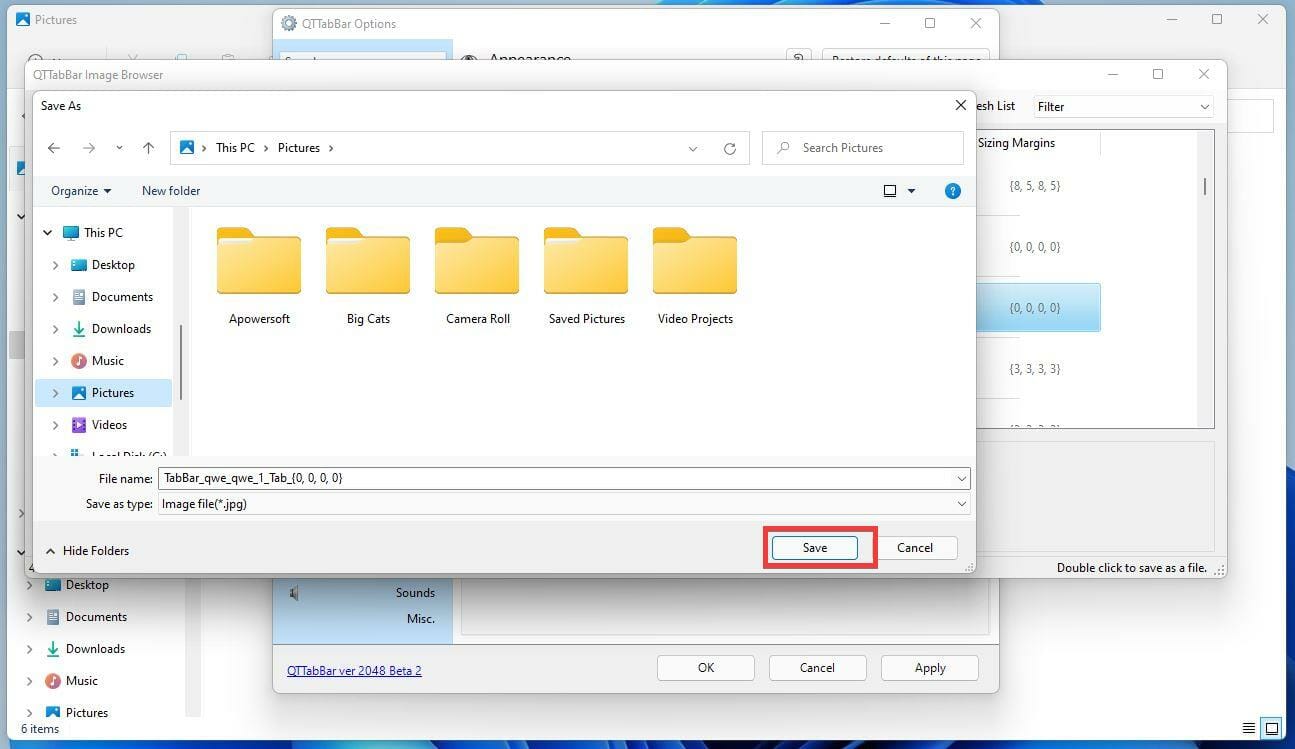The height and width of the screenshot is (749, 1295).
Task: Collapse the This PC tree node
Action: [x=47, y=233]
